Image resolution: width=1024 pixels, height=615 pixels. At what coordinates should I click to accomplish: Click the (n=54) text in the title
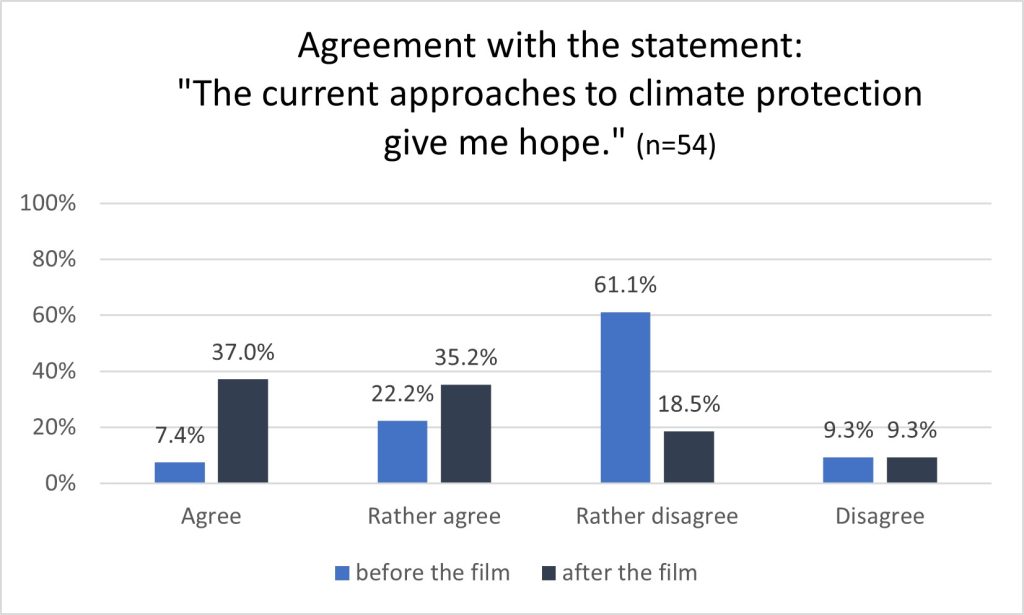pos(676,145)
